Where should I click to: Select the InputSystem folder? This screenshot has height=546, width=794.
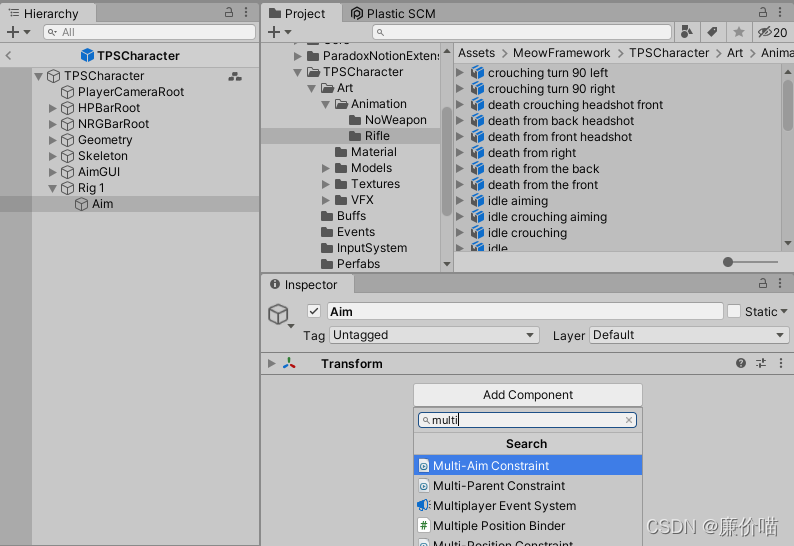pos(372,248)
